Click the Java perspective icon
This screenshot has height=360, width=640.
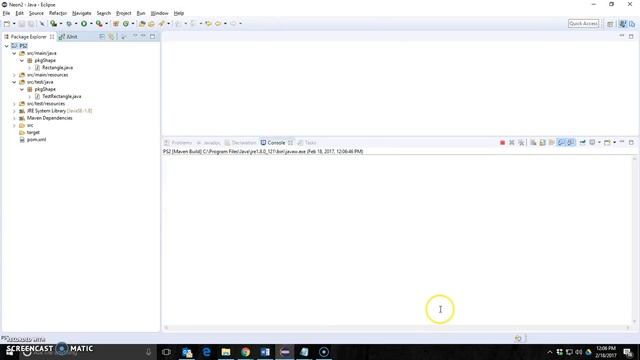pos(622,24)
